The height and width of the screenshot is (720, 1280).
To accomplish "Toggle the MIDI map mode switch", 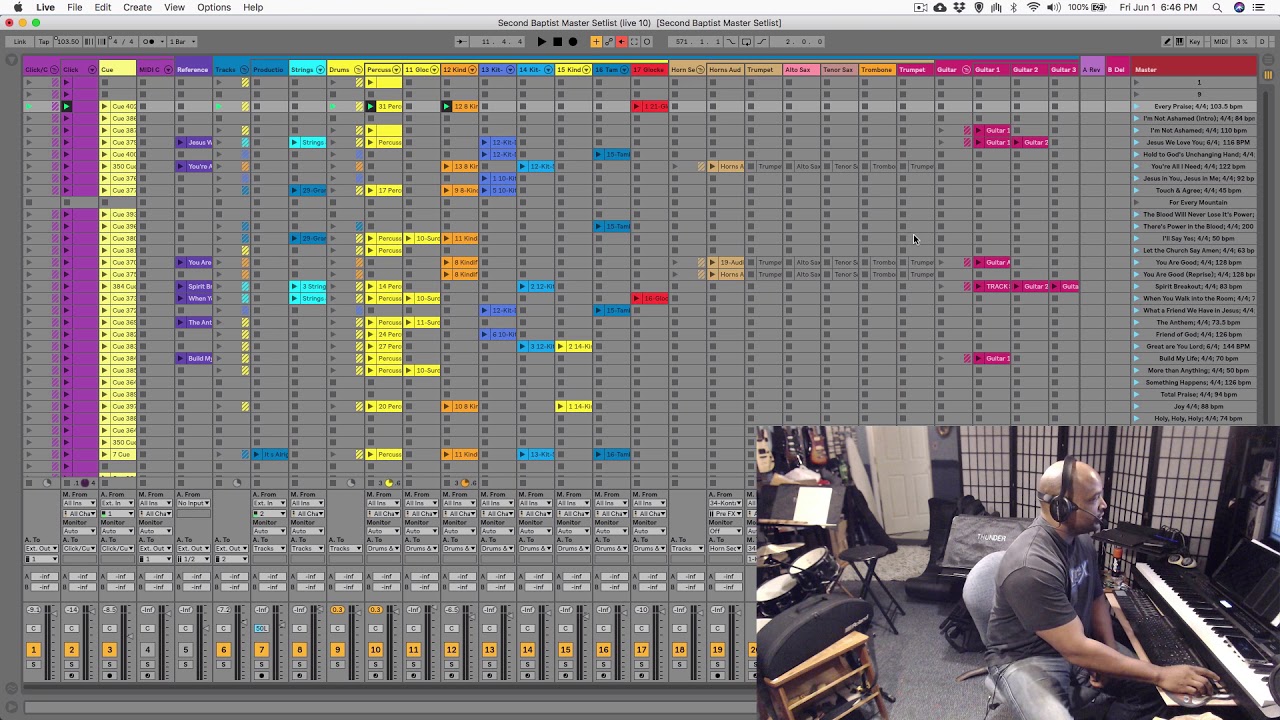I will click(x=1219, y=42).
